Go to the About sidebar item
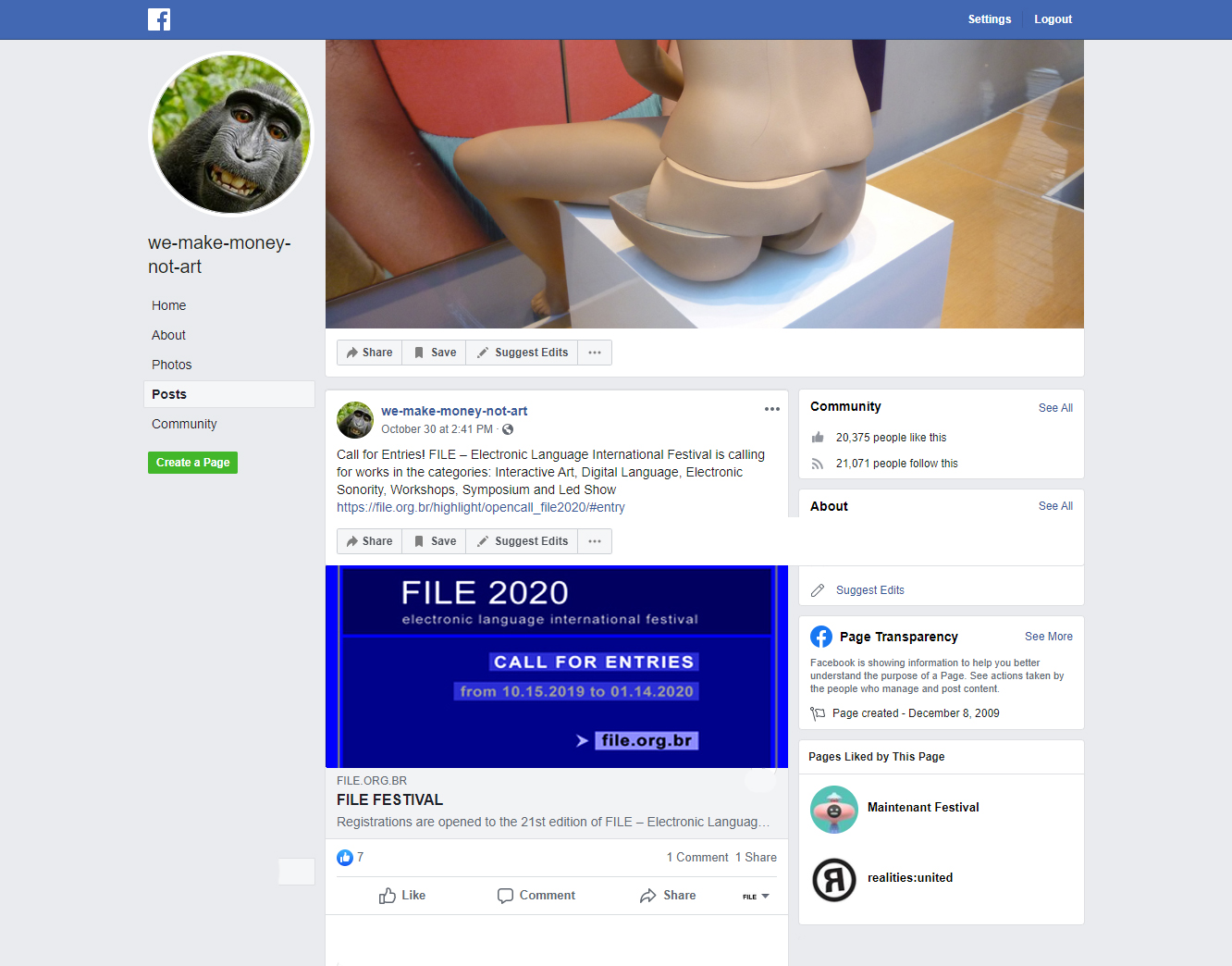Image resolution: width=1232 pixels, height=966 pixels. (x=169, y=335)
